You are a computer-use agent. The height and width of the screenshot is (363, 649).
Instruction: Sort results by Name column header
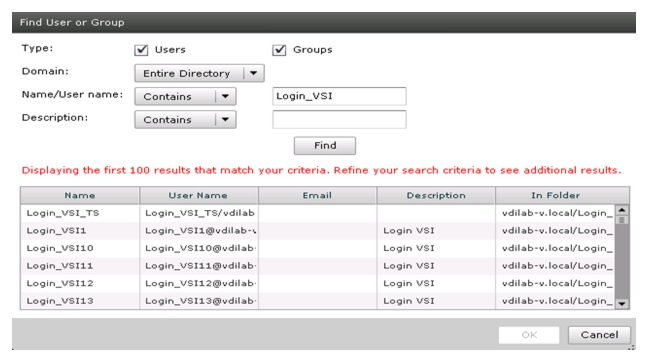[80, 195]
